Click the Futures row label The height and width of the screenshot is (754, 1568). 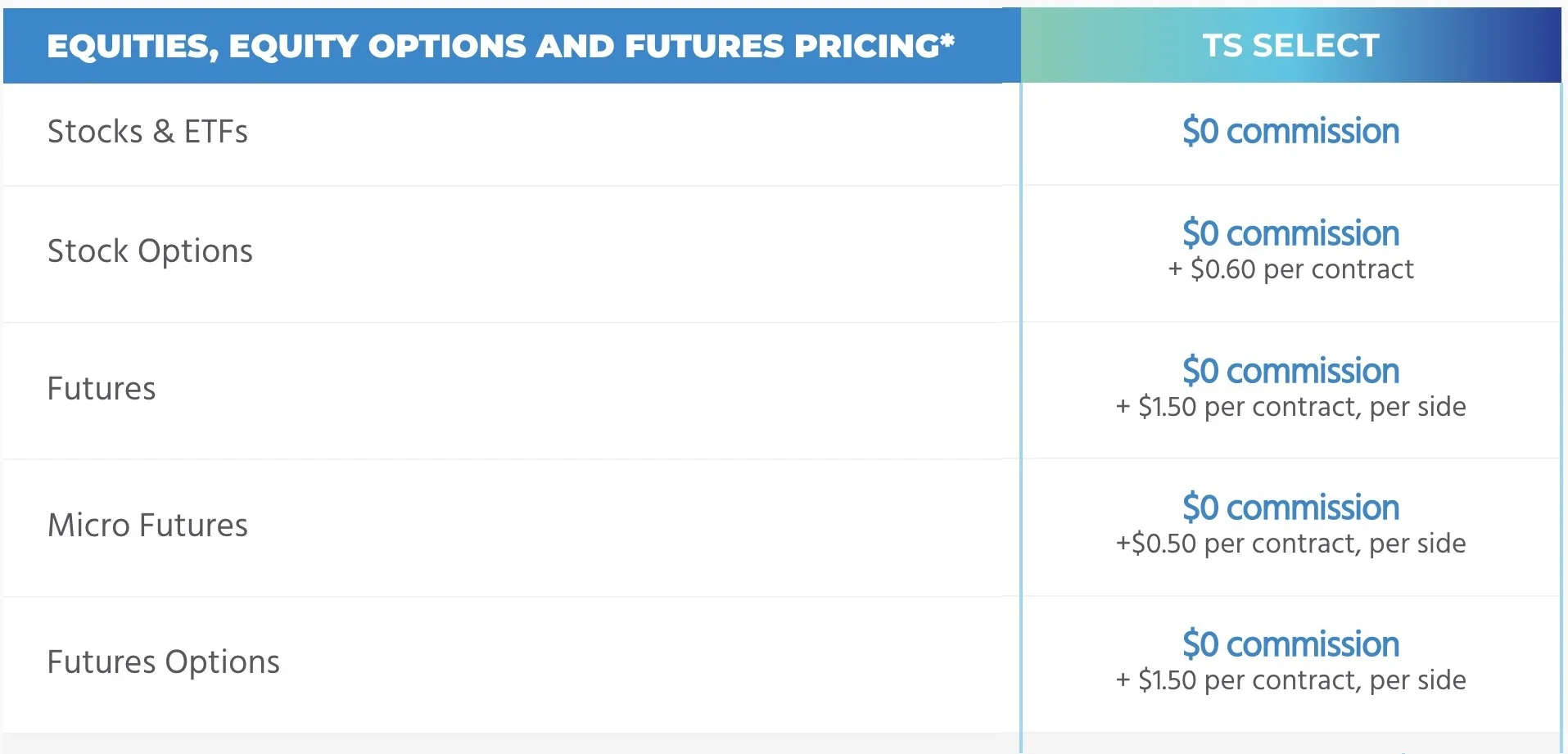click(x=102, y=388)
